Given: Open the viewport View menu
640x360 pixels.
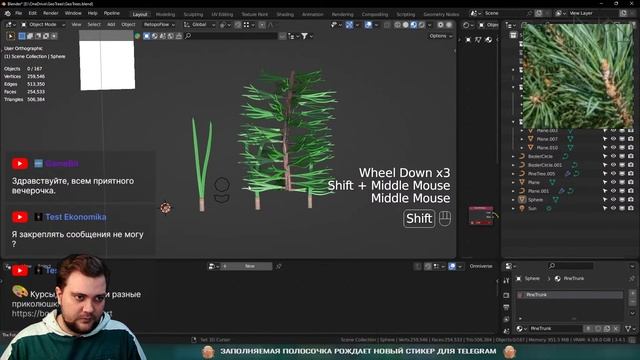Looking at the screenshot, I should (76, 25).
